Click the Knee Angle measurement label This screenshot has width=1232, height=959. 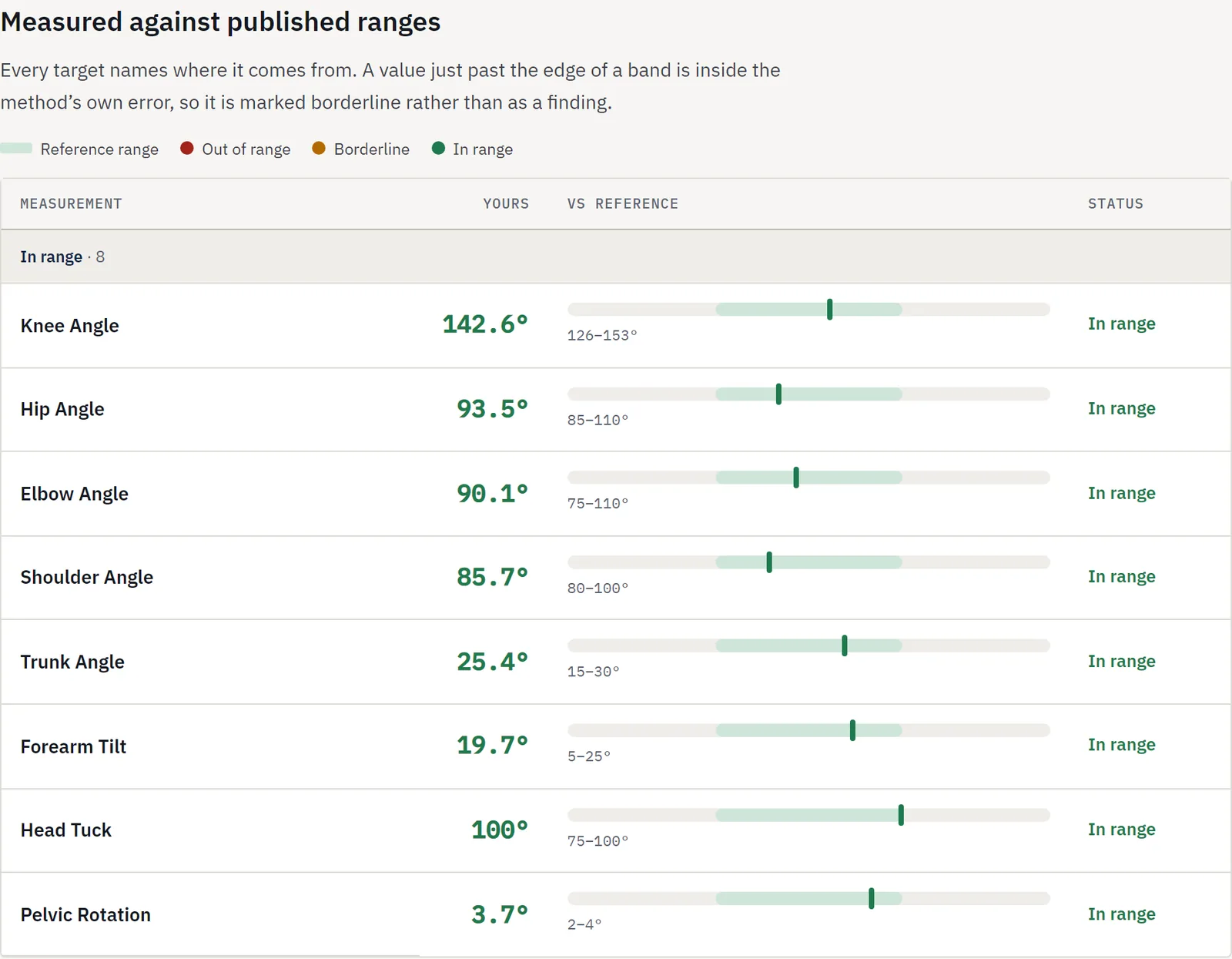69,326
